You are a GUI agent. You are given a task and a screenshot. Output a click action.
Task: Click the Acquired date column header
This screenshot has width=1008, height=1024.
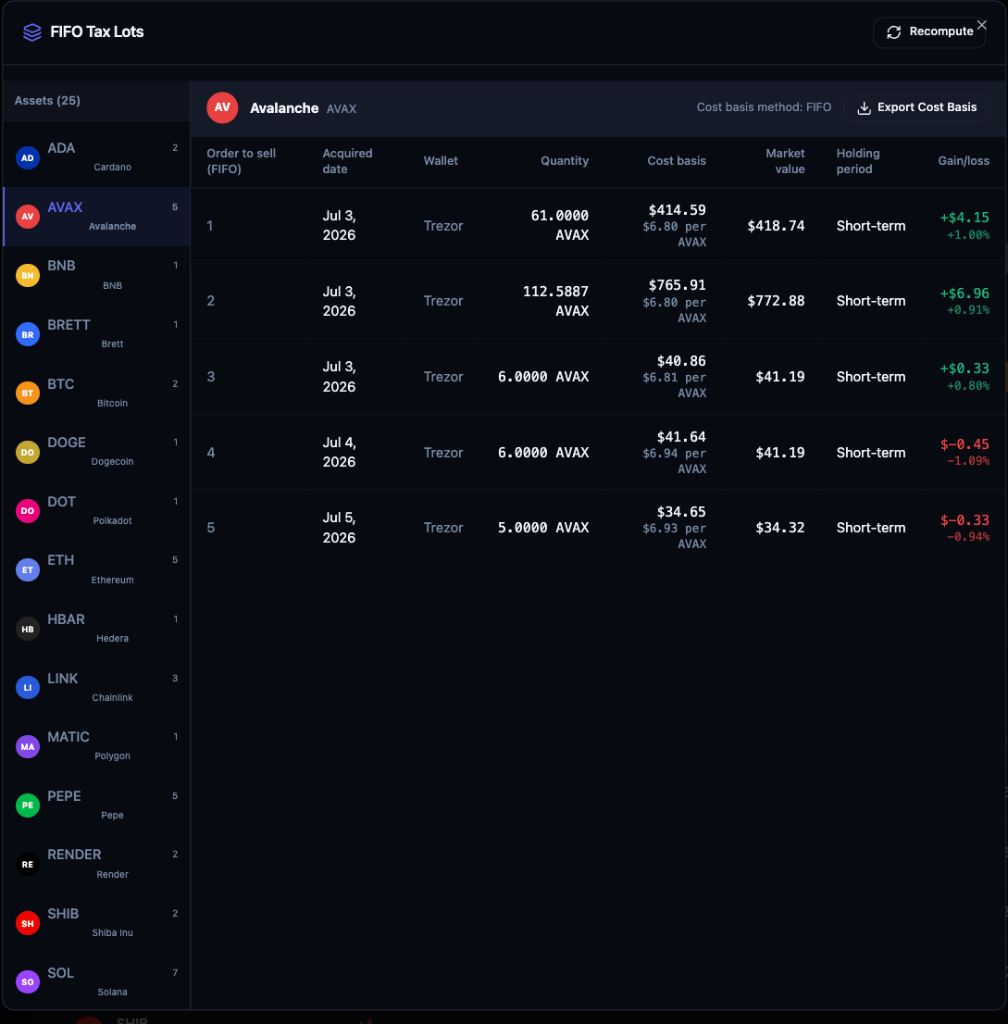347,161
